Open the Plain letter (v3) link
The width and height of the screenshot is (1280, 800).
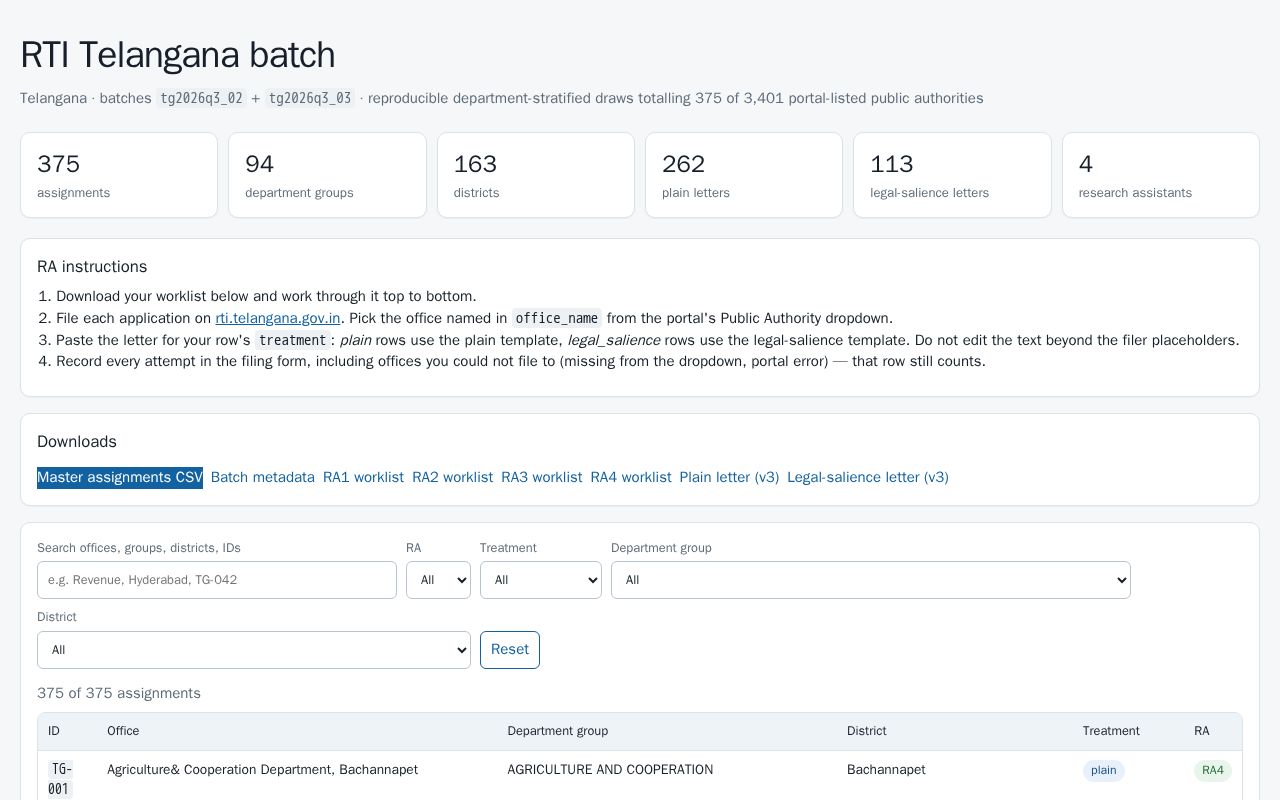click(x=729, y=478)
